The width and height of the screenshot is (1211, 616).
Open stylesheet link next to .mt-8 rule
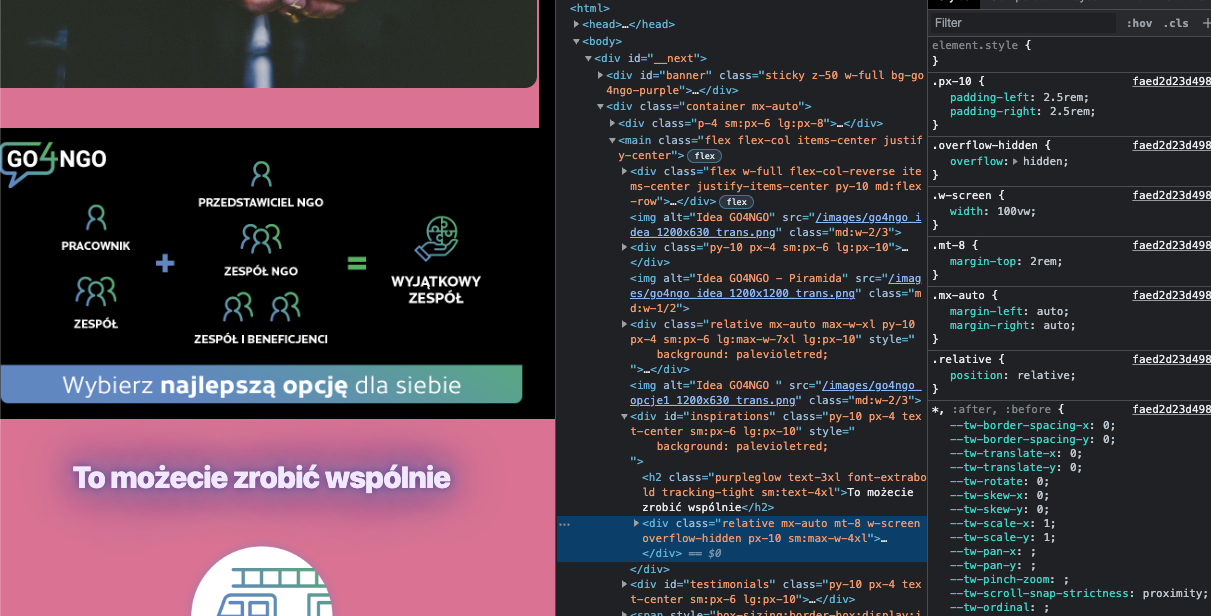1171,245
